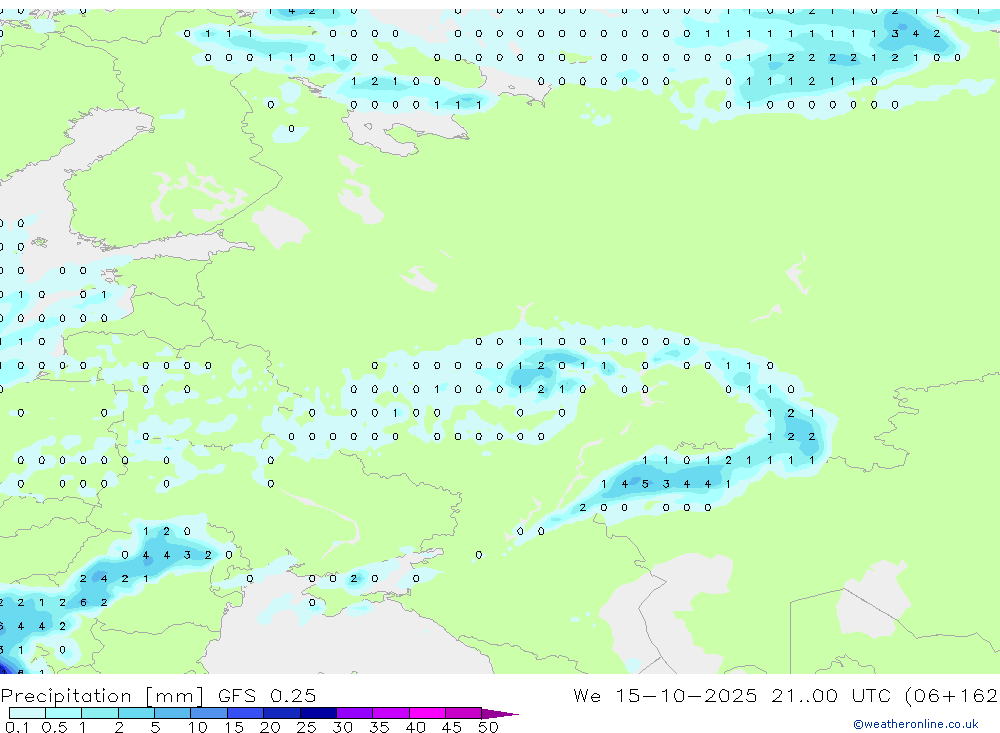This screenshot has width=1000, height=733.
Task: Click the 45–50 mm dark magenta legend swatch
Action: click(x=463, y=713)
